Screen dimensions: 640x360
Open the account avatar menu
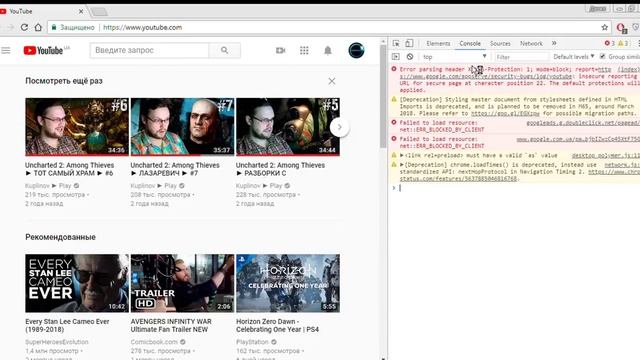[356, 50]
